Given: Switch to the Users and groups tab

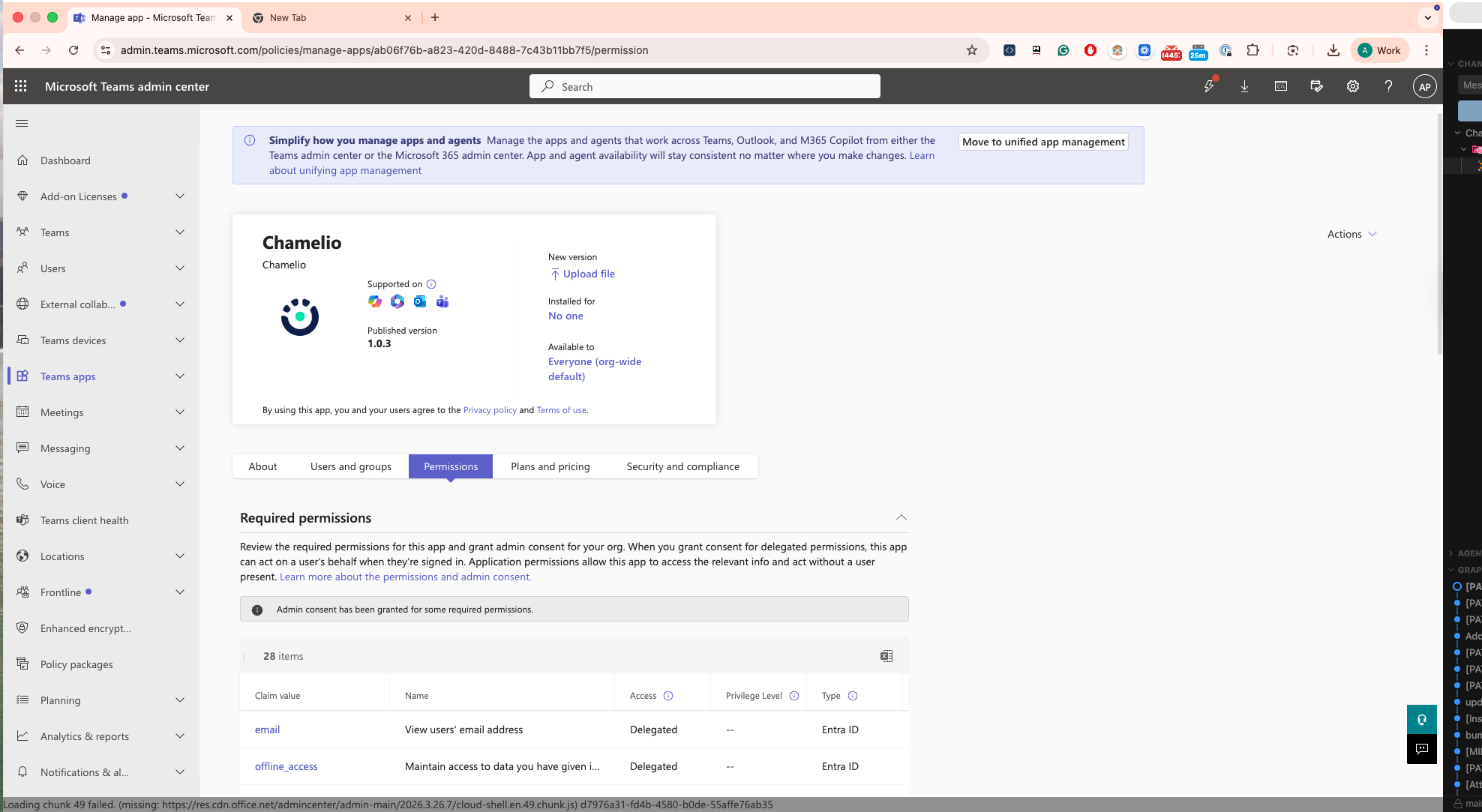Looking at the screenshot, I should 351,466.
